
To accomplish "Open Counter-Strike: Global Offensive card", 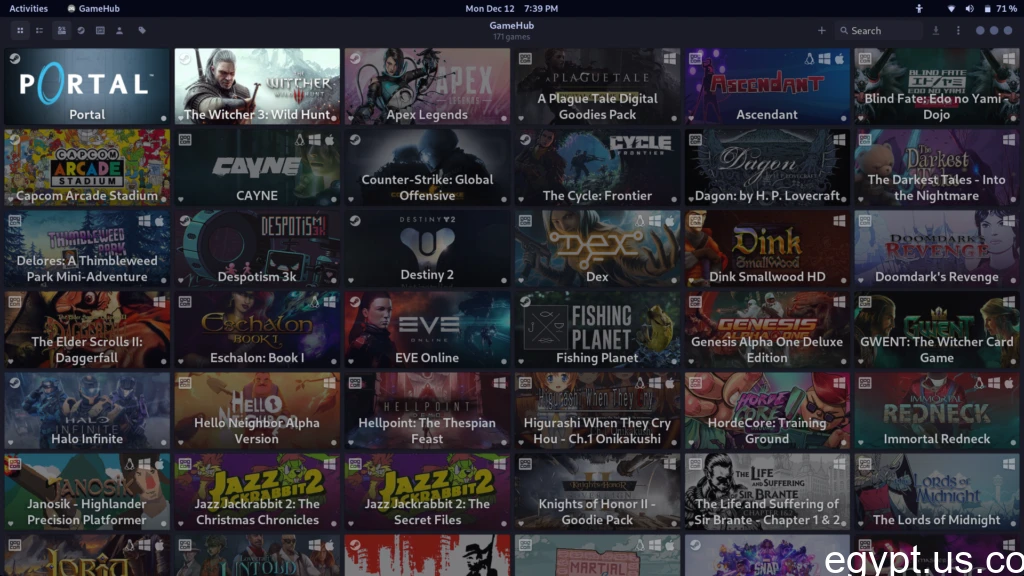I will click(427, 167).
